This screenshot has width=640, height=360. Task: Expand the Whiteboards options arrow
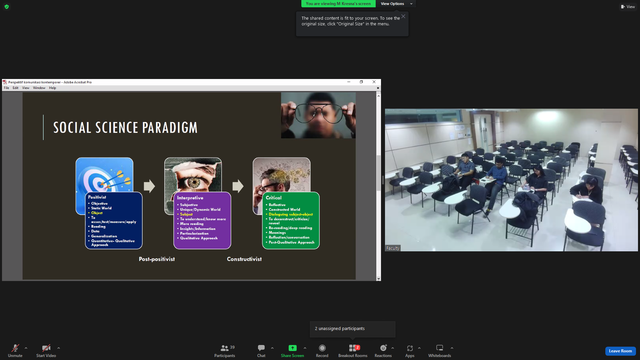click(x=452, y=348)
